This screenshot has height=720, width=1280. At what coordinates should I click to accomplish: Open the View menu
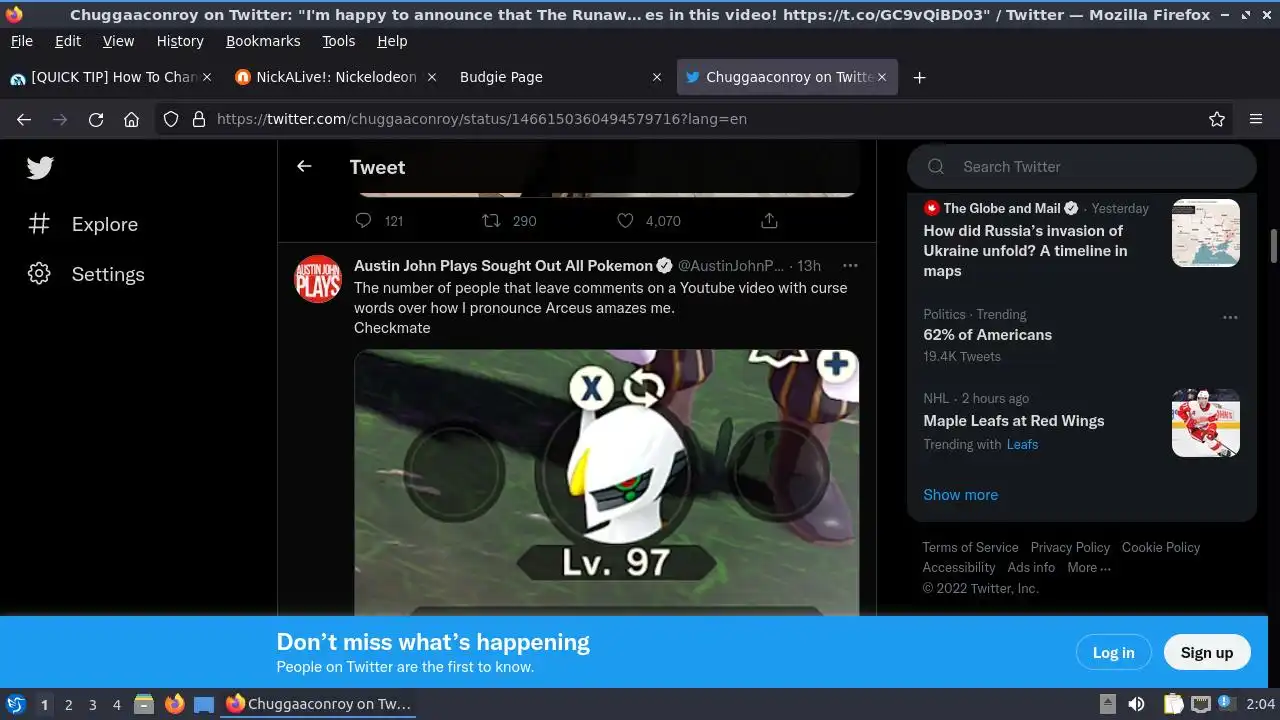tap(118, 41)
